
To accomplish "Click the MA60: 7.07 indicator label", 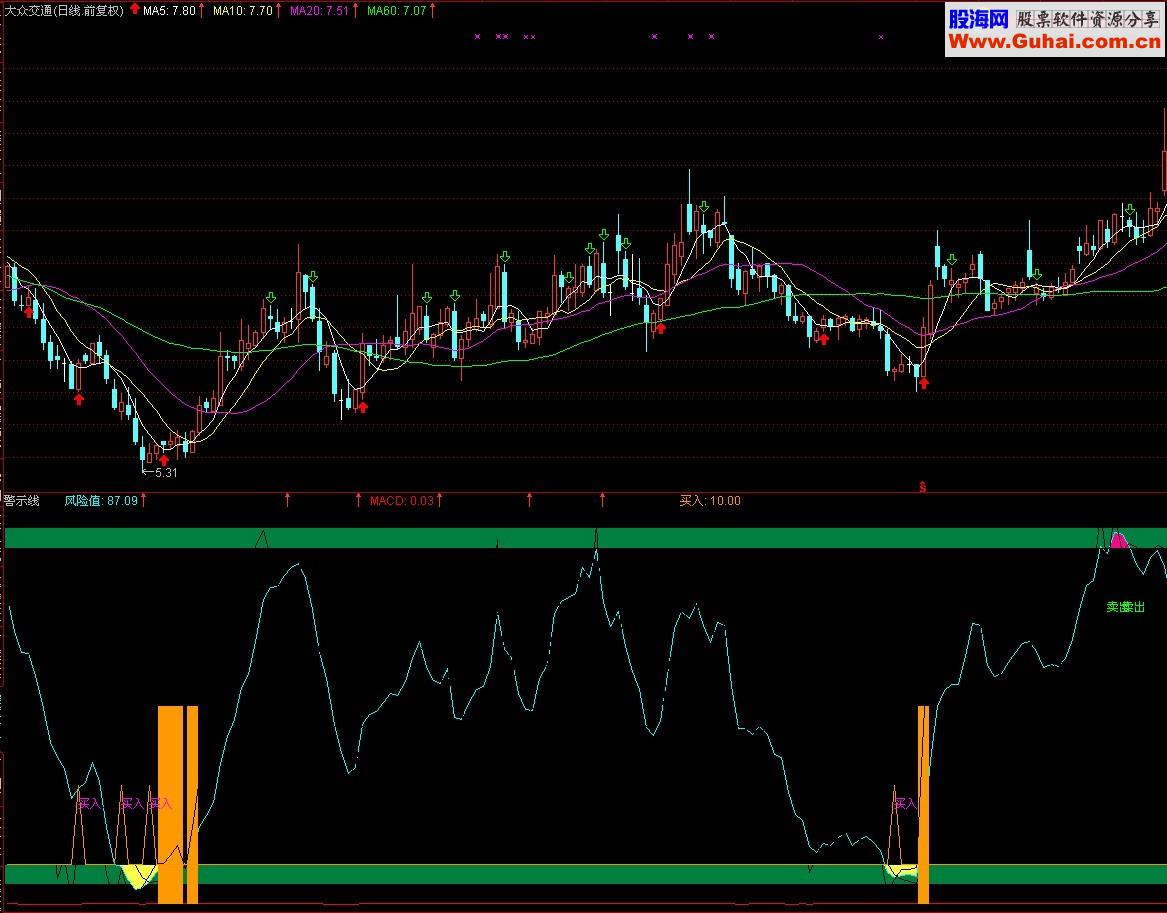I will point(397,10).
